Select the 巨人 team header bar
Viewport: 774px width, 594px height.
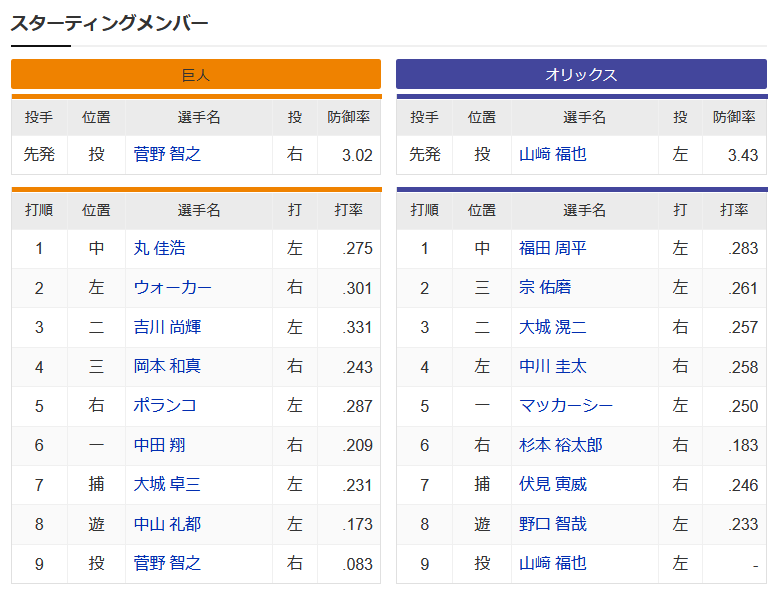196,74
